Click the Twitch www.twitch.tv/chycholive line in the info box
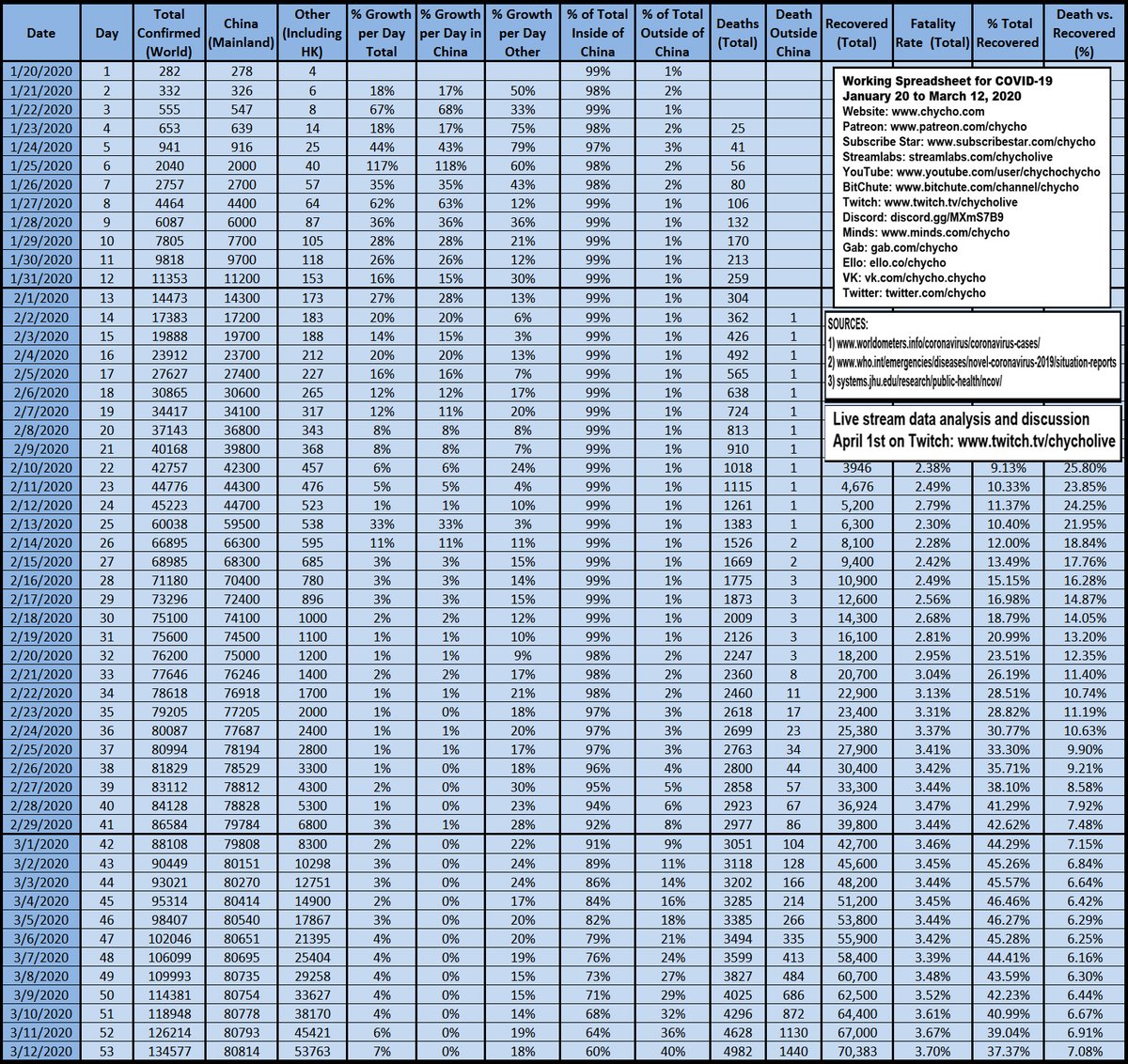Screen dimensions: 1128x1064 tap(930, 202)
